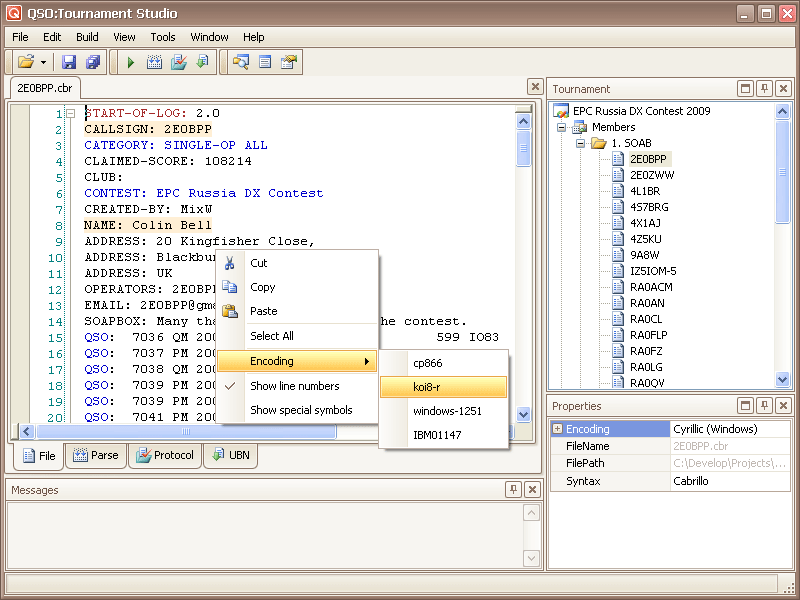This screenshot has height=600, width=800.
Task: Click the folder with red checkmark icon
Action: coord(178,62)
